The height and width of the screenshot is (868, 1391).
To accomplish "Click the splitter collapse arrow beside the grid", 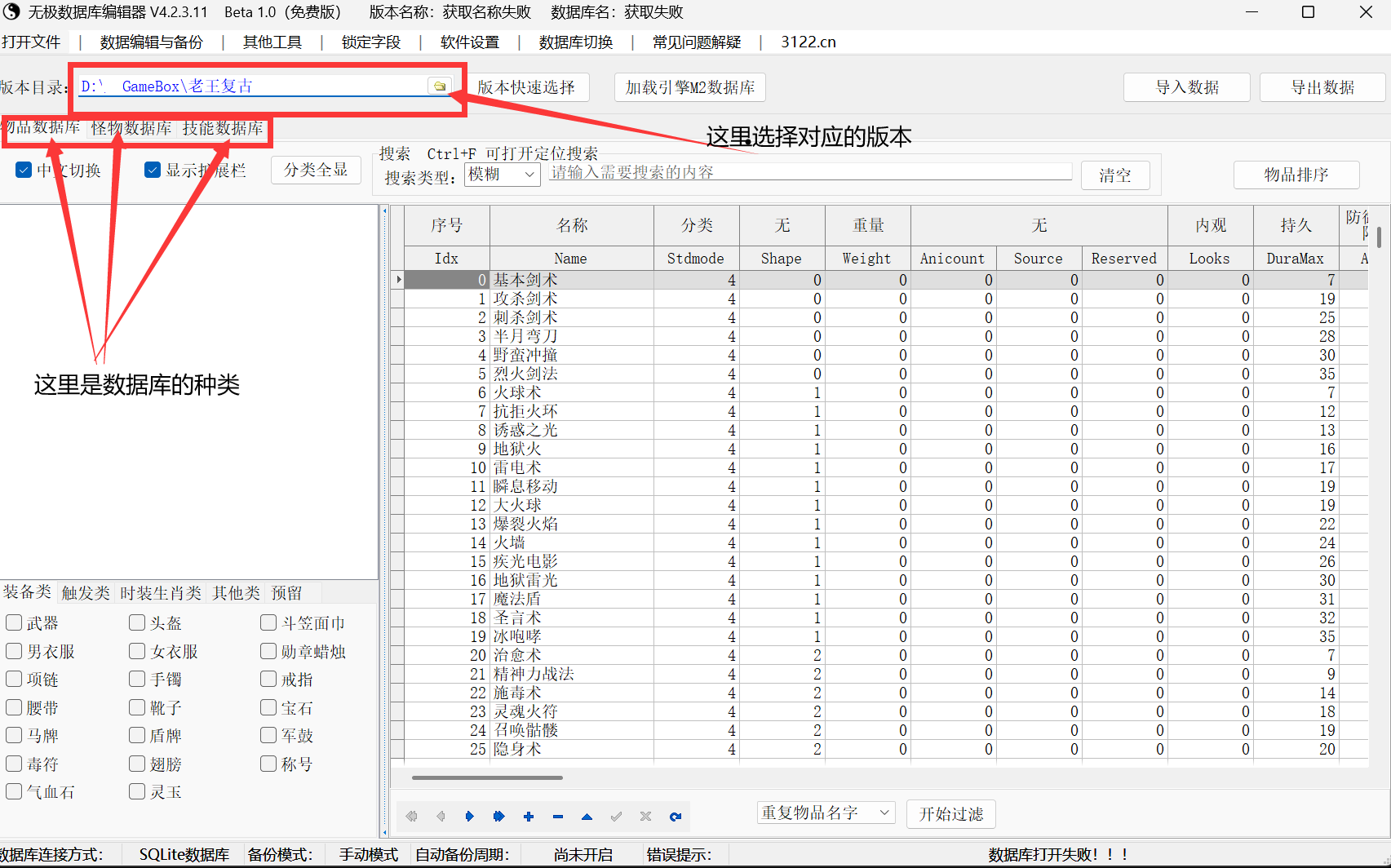I will point(385,211).
